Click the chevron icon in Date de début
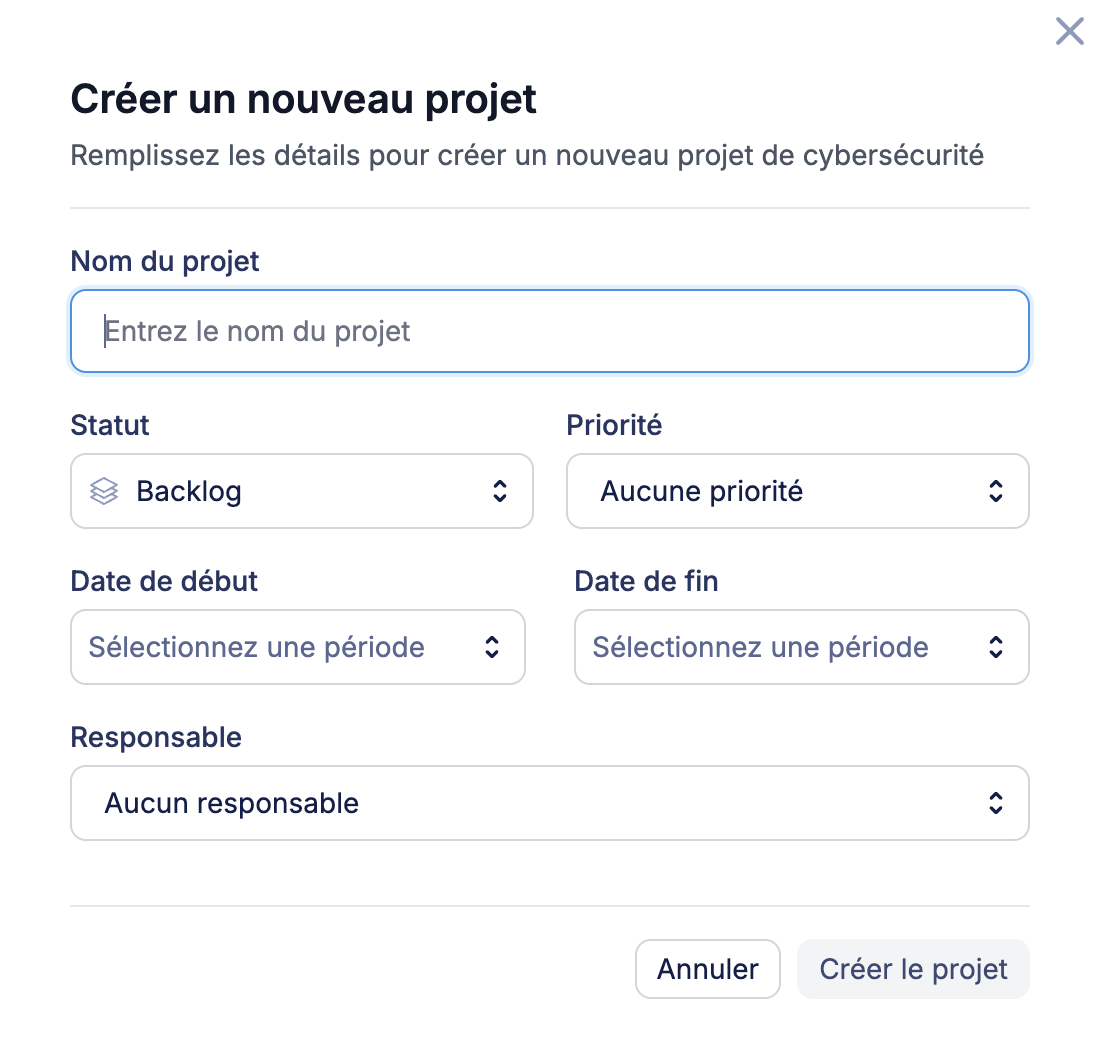This screenshot has height=1044, width=1104. pyautogui.click(x=492, y=647)
